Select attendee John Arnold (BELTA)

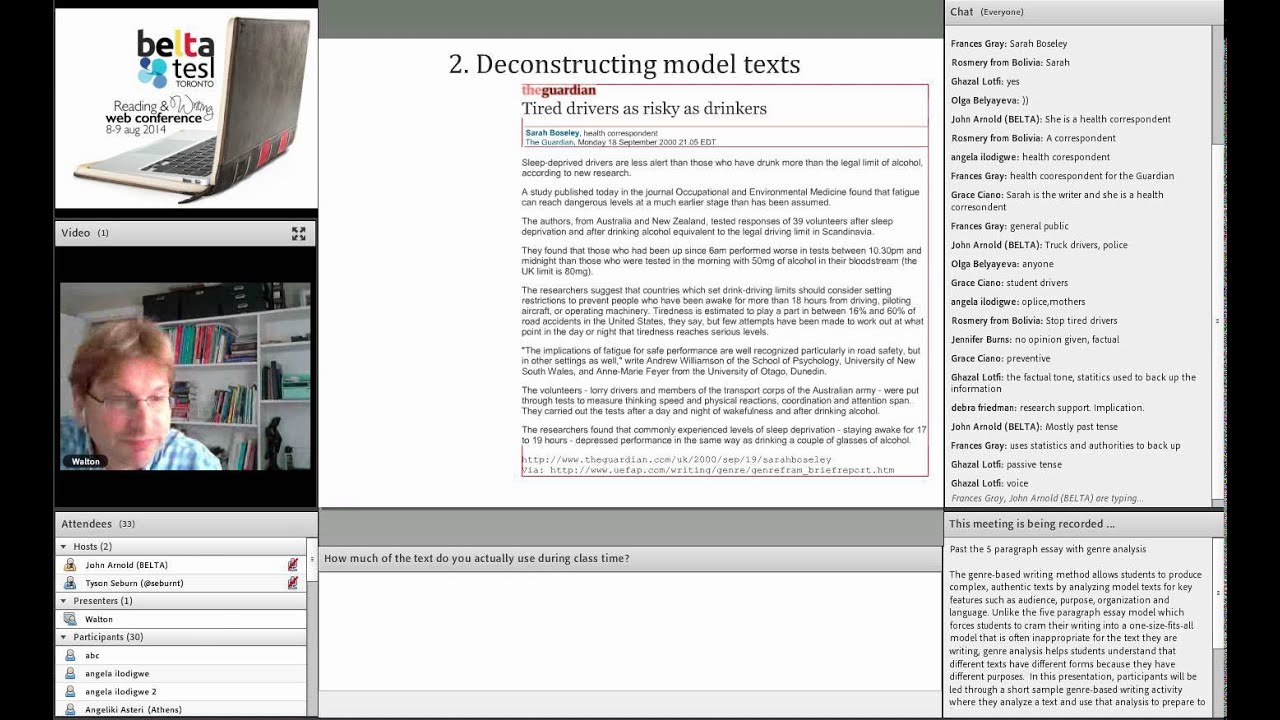click(x=181, y=565)
